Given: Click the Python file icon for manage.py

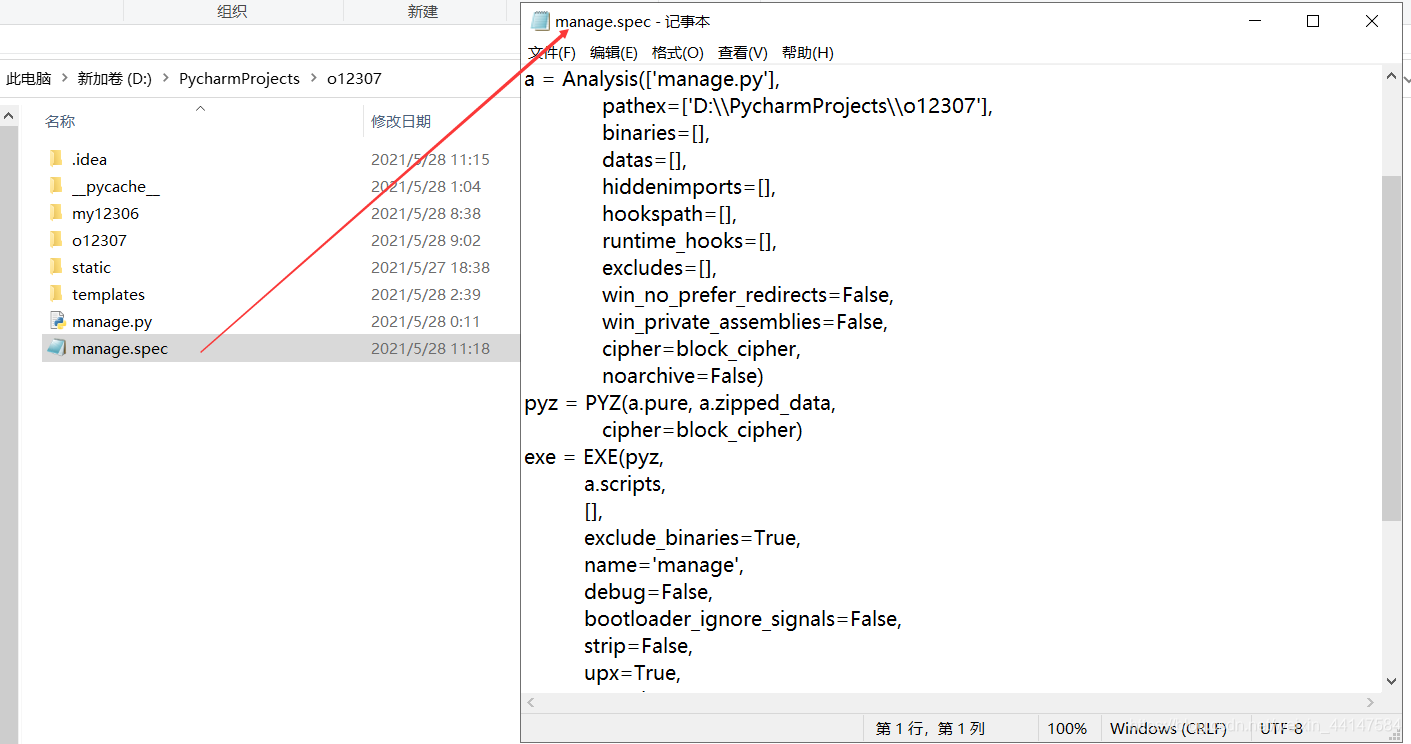Looking at the screenshot, I should (x=57, y=321).
